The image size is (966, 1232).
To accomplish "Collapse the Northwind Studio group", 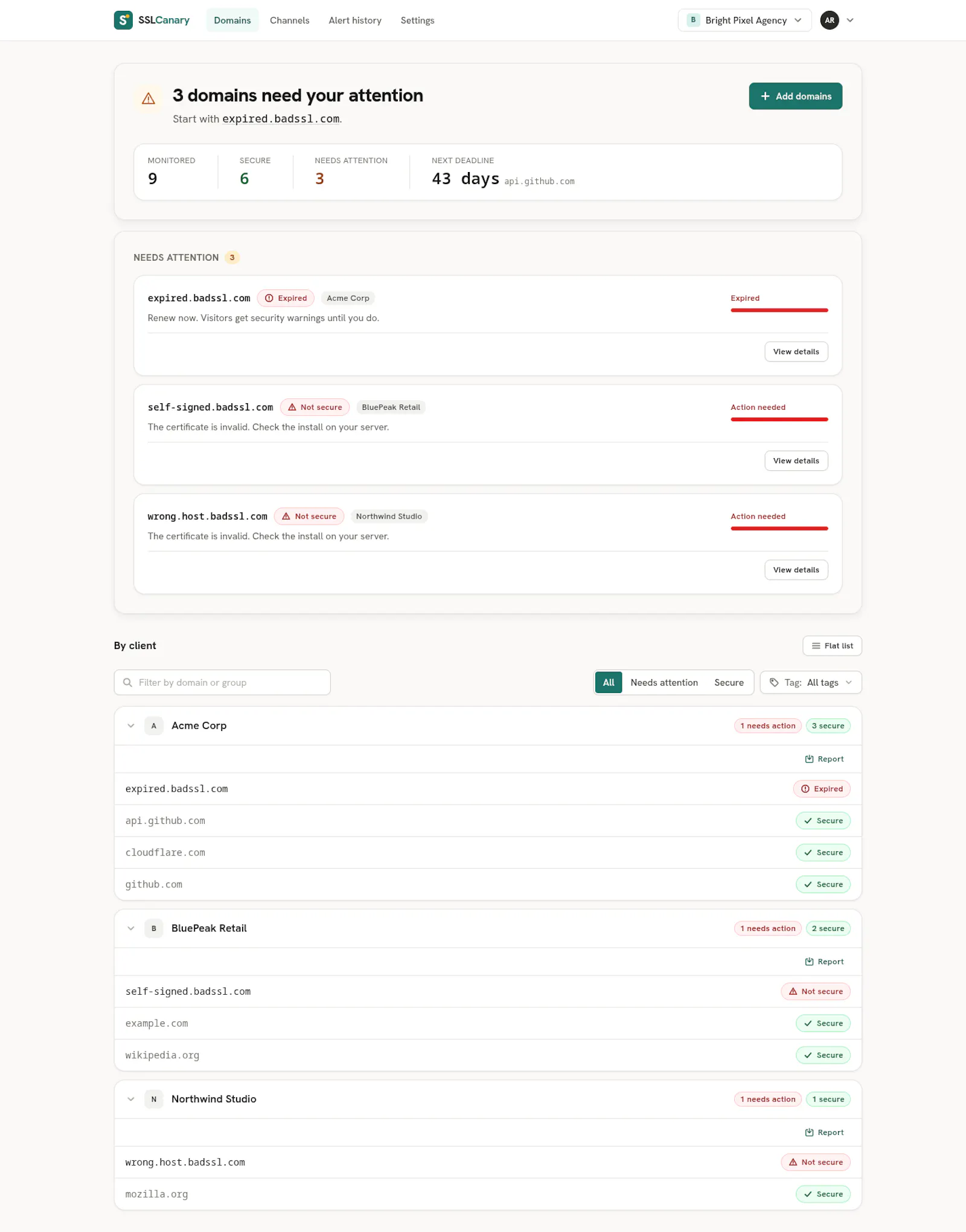I will [x=131, y=1099].
